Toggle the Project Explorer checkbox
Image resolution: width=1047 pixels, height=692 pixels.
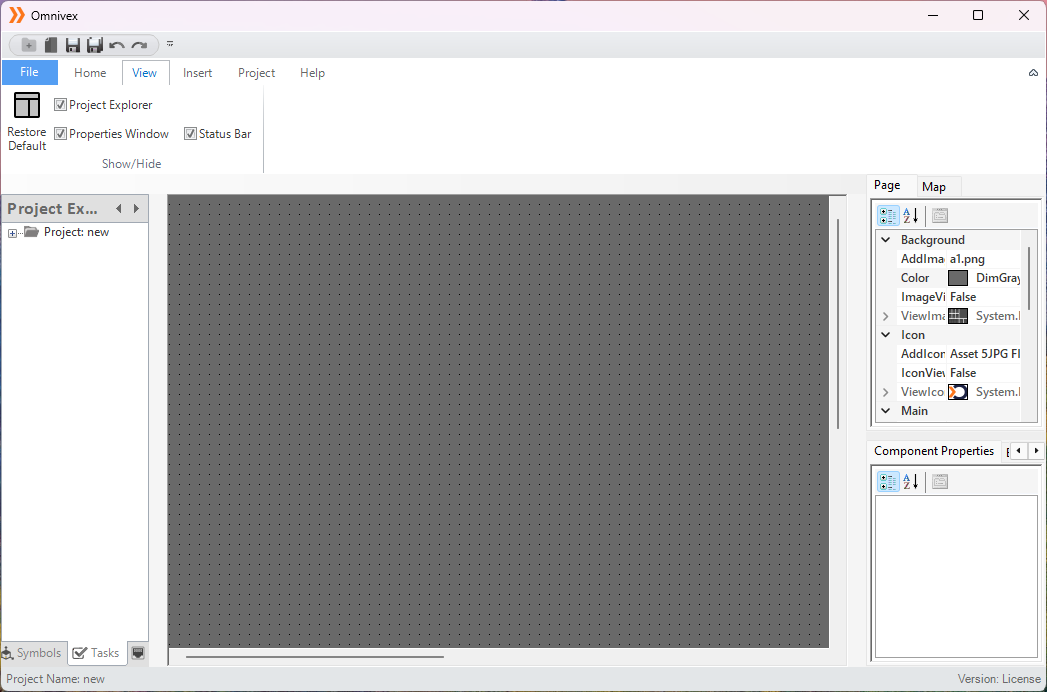point(60,105)
